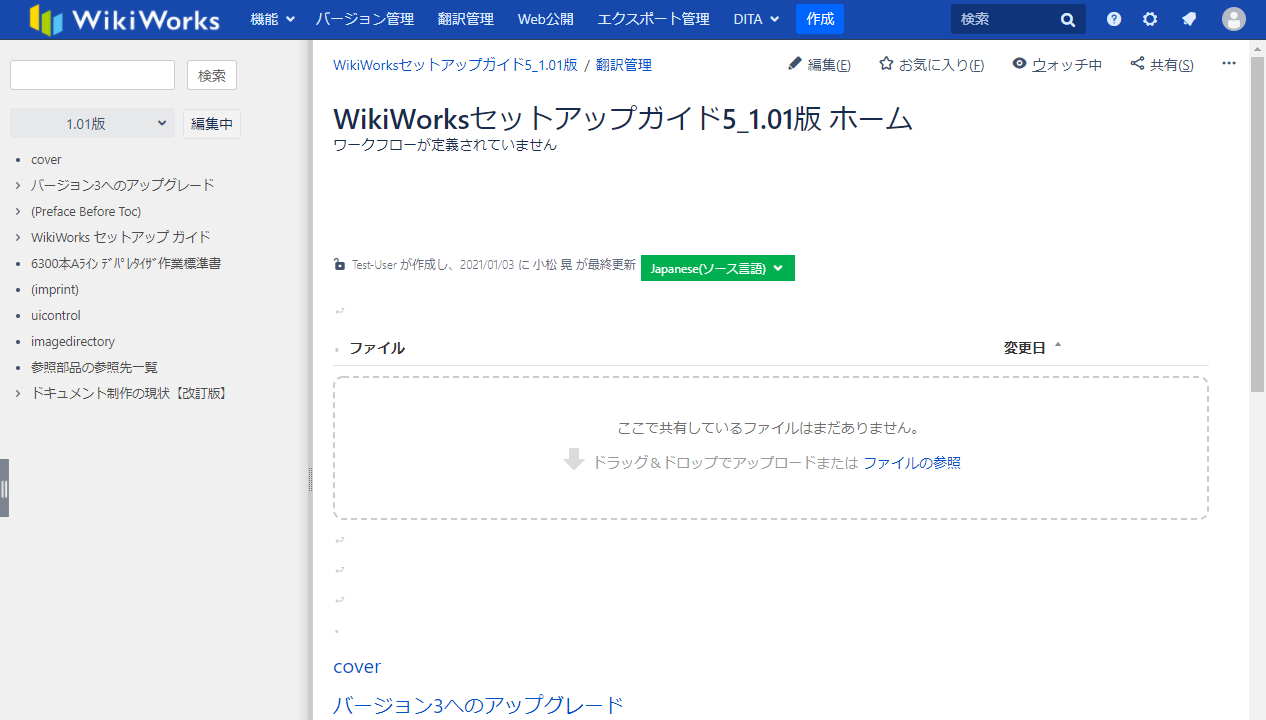Open the help question mark icon
Image resolution: width=1266 pixels, height=720 pixels.
click(x=1114, y=19)
